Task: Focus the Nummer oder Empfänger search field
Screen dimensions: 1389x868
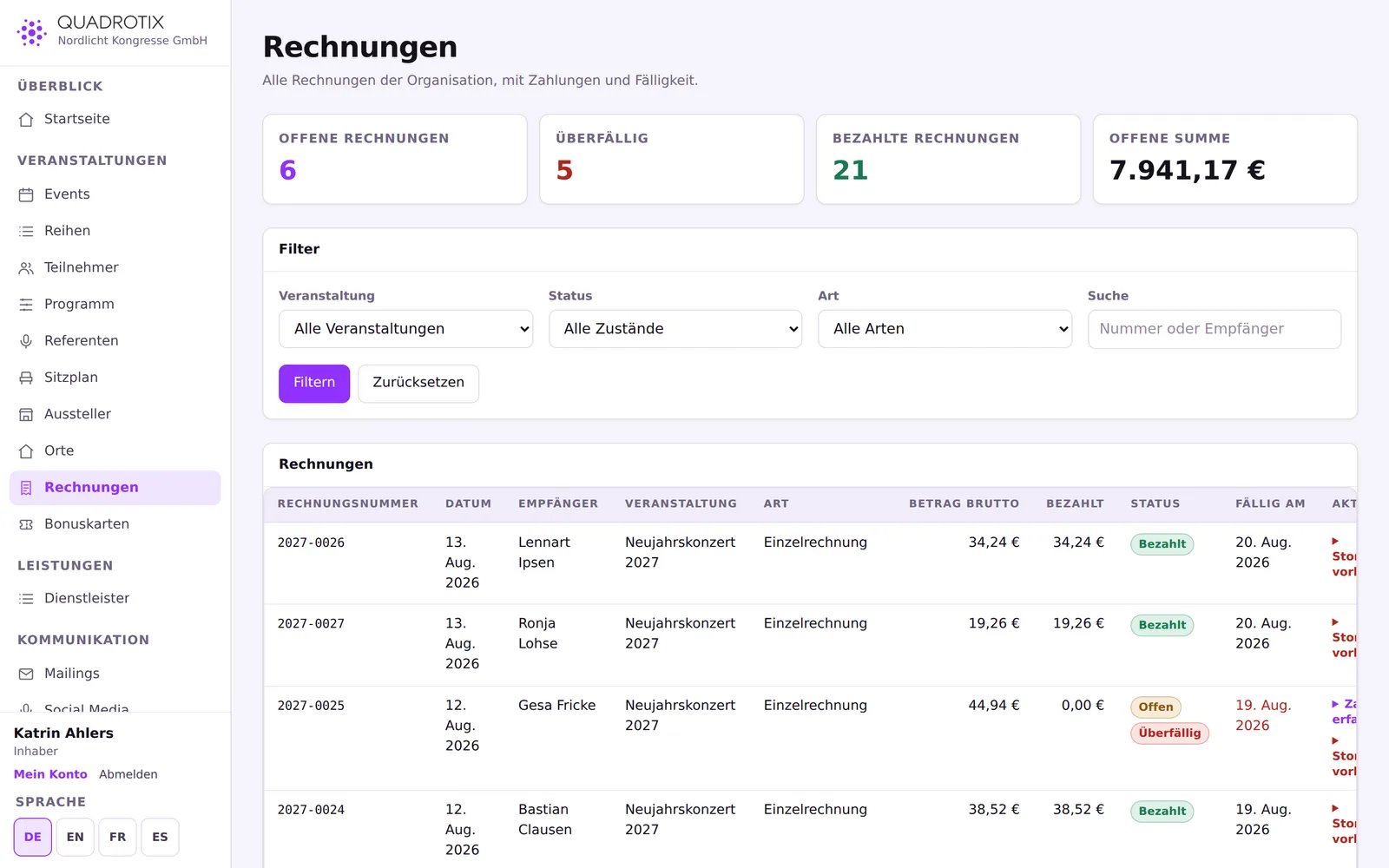Action: click(1214, 329)
